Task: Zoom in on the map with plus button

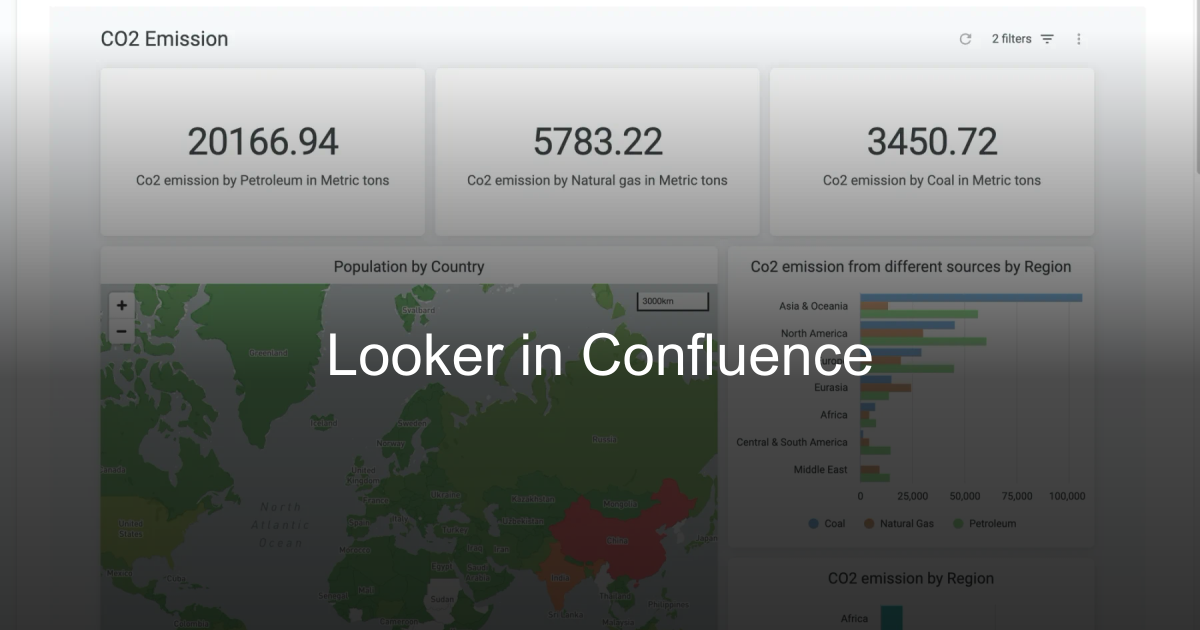Action: coord(122,306)
